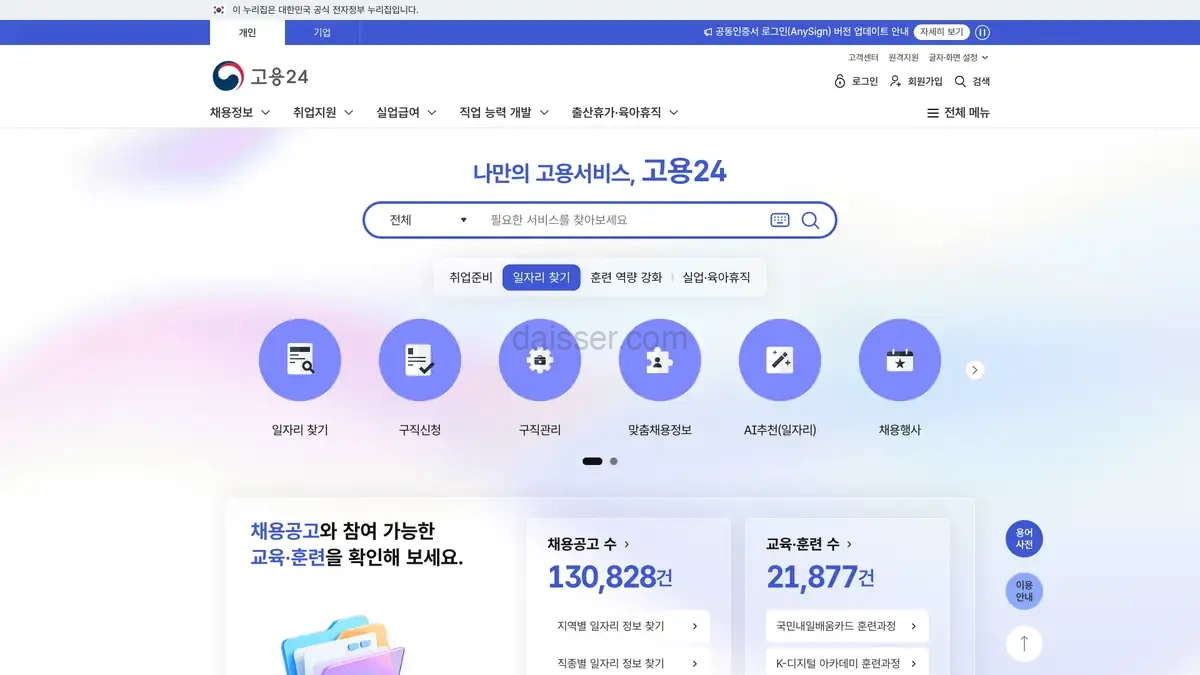Click the 로그인 lock icon link
This screenshot has width=1200, height=675.
(x=856, y=81)
